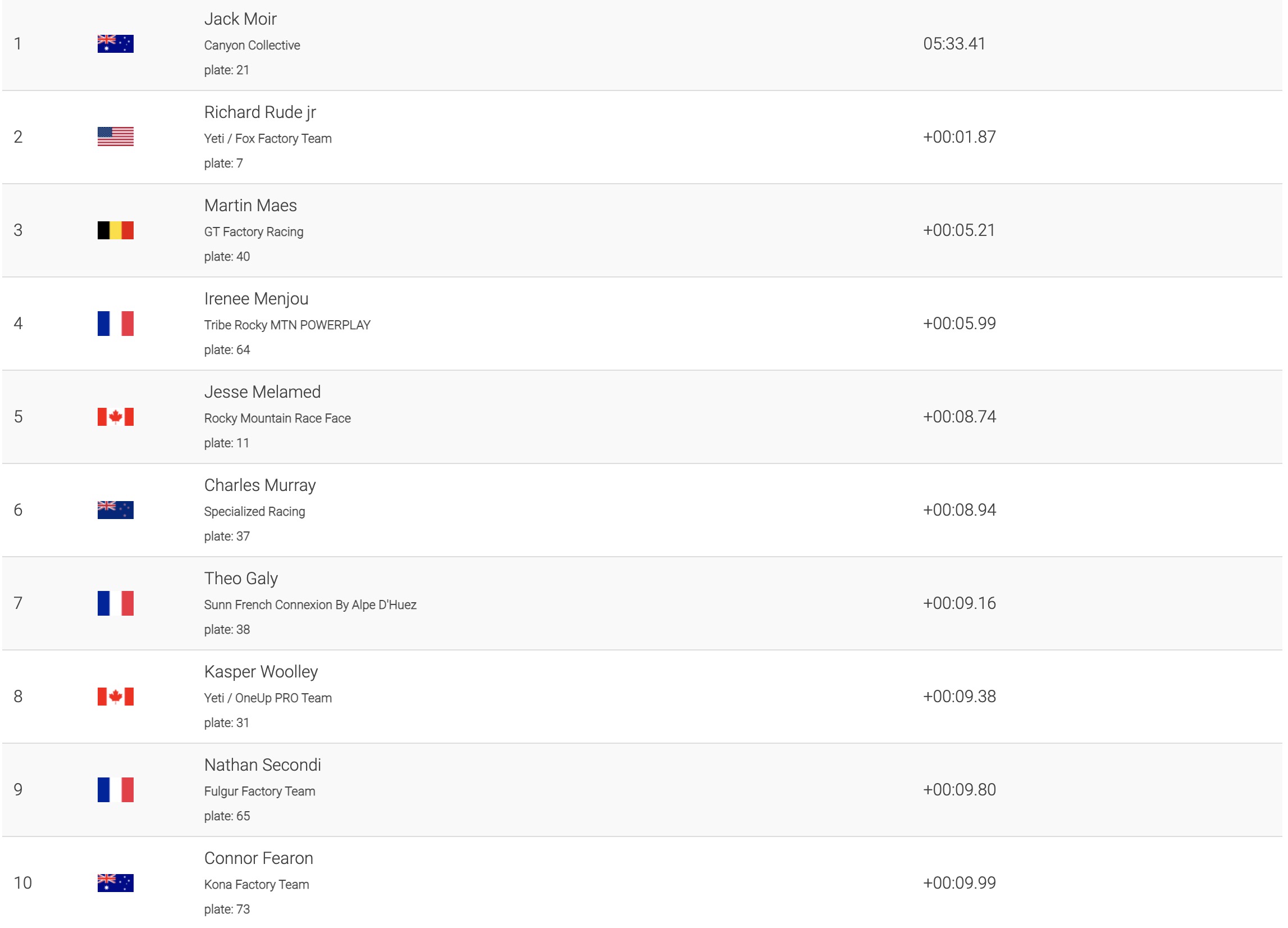
Task: Click the Jesse Melamed name
Action: click(x=262, y=392)
